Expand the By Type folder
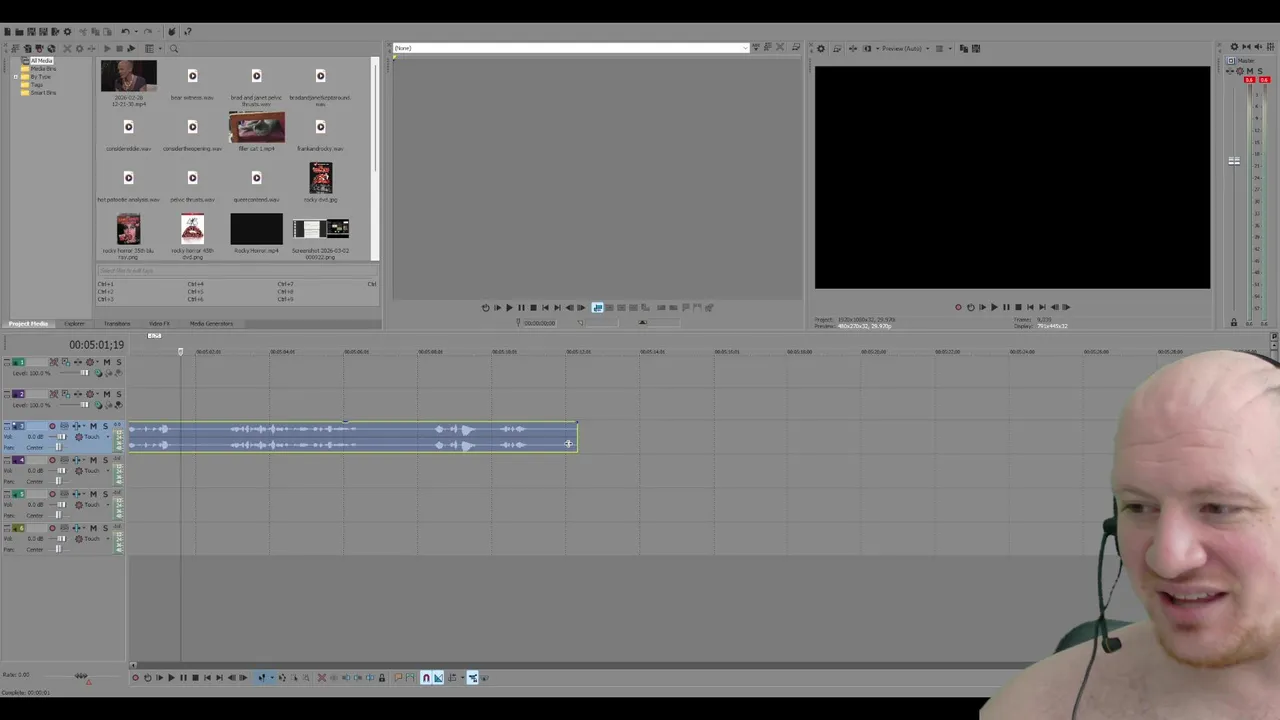 click(x=15, y=77)
